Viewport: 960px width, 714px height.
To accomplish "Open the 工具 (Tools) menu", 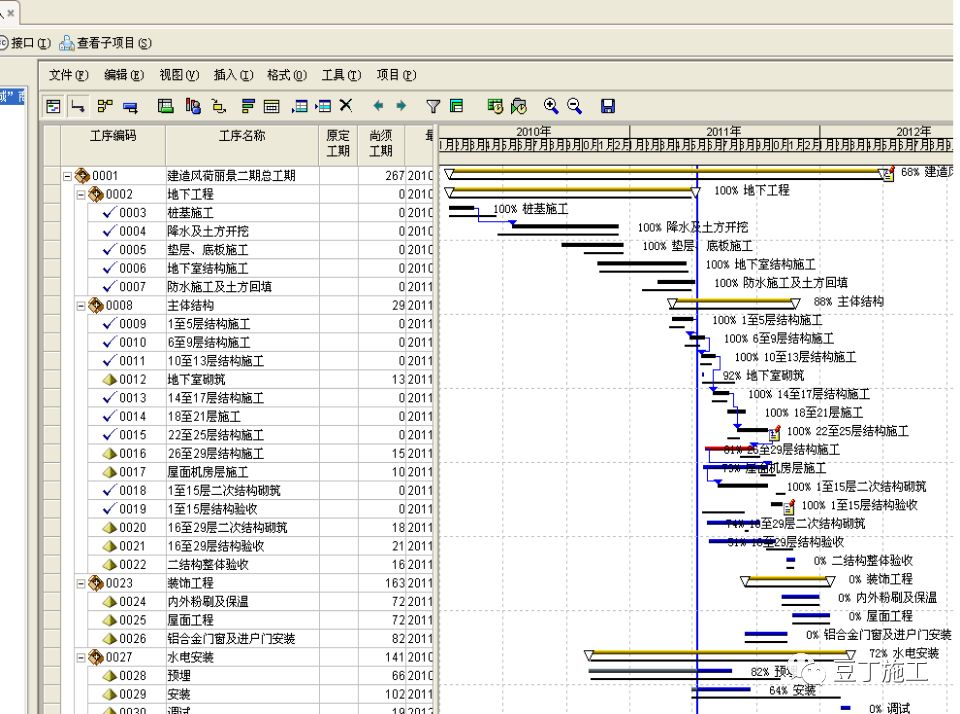I will [x=339, y=74].
